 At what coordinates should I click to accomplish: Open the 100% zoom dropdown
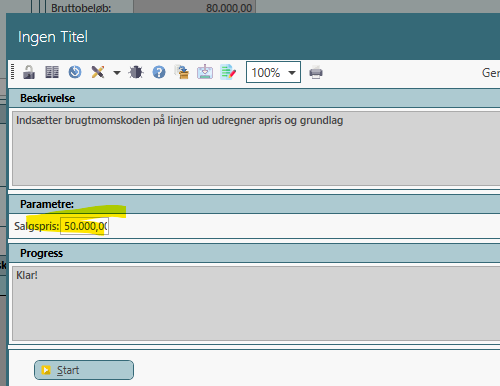(273, 72)
